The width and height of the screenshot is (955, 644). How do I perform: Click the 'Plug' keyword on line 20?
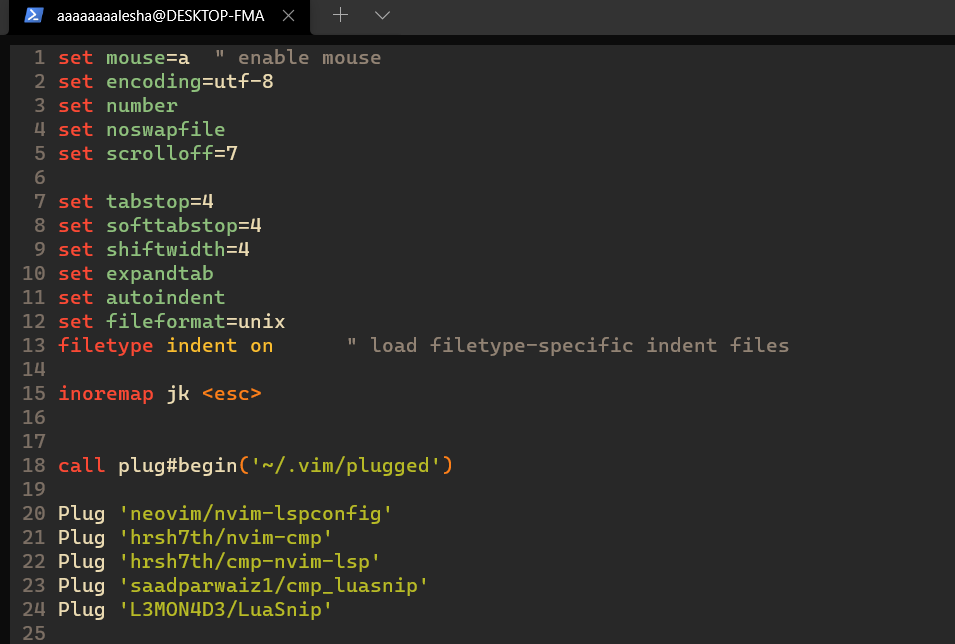82,514
